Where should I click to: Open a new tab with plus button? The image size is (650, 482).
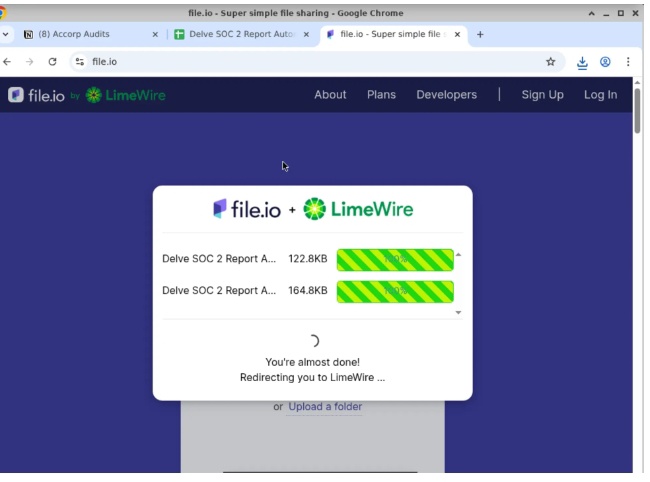(480, 34)
